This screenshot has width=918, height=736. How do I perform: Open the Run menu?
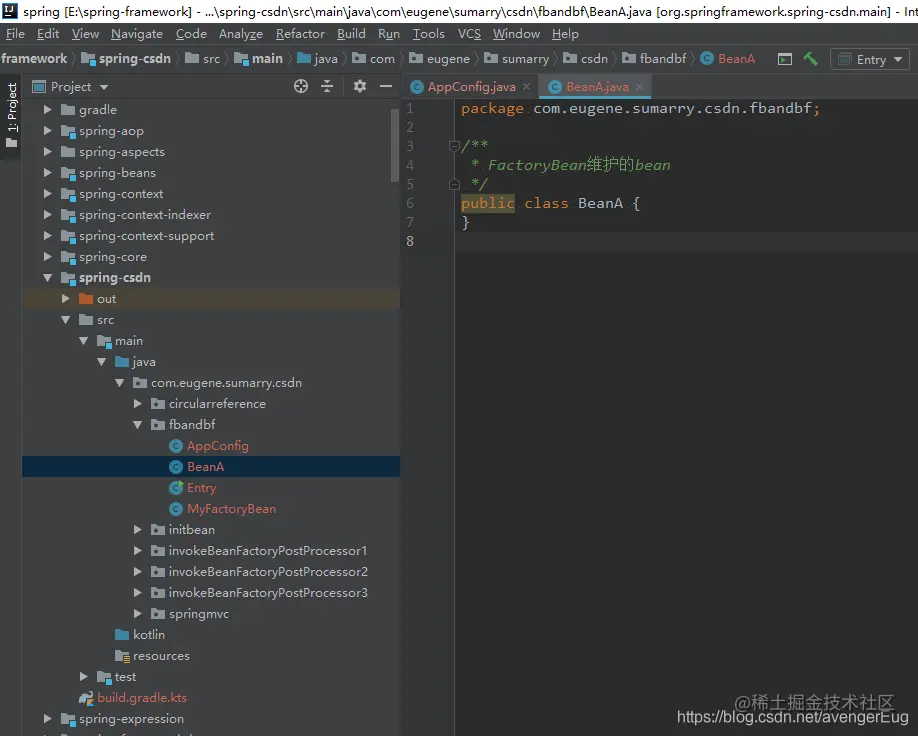[389, 34]
